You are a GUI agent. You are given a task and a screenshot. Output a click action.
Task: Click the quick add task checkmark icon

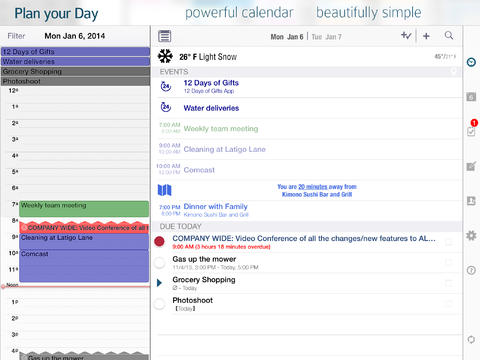(406, 35)
